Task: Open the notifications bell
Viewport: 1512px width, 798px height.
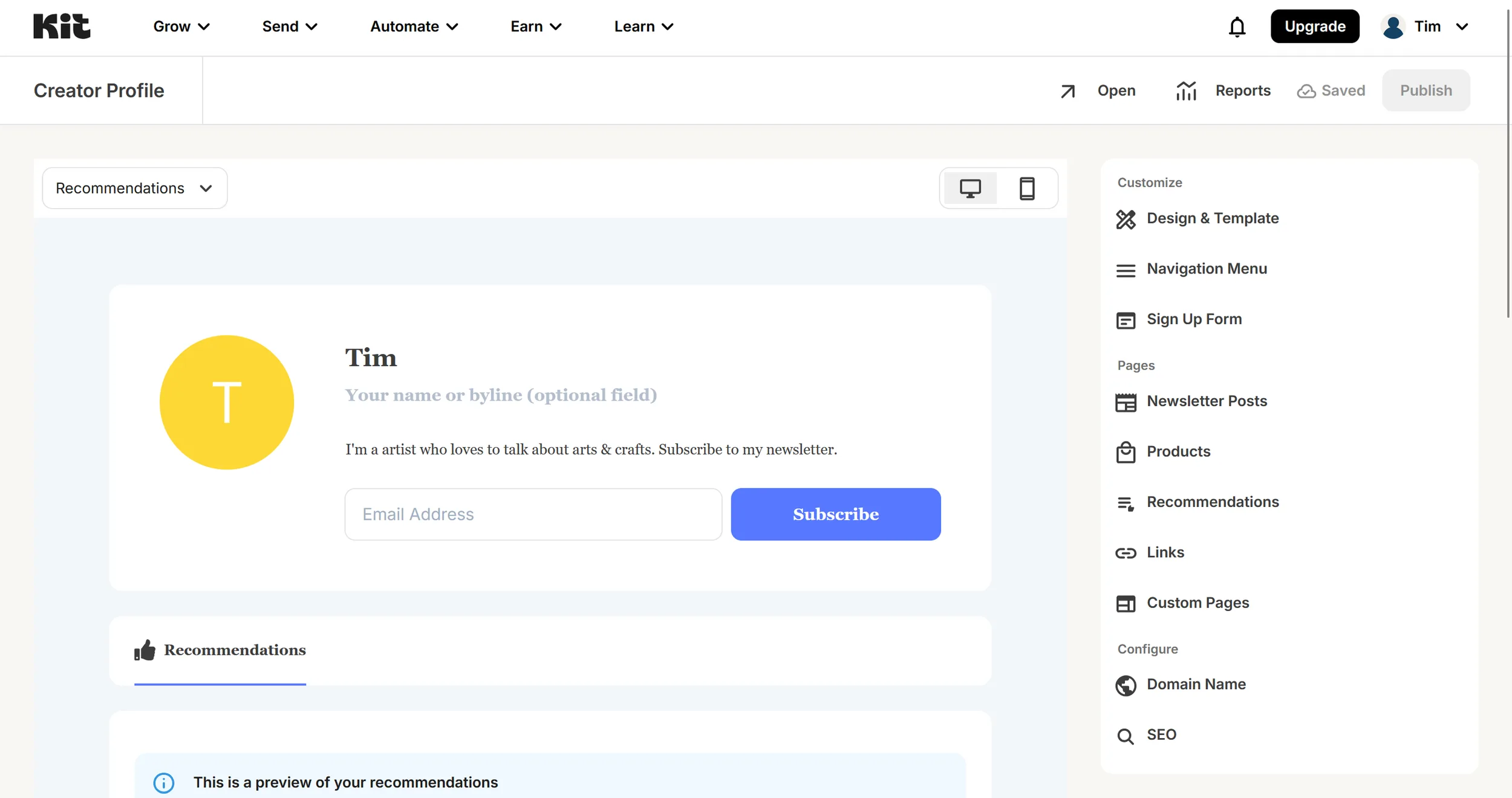Action: [x=1237, y=27]
